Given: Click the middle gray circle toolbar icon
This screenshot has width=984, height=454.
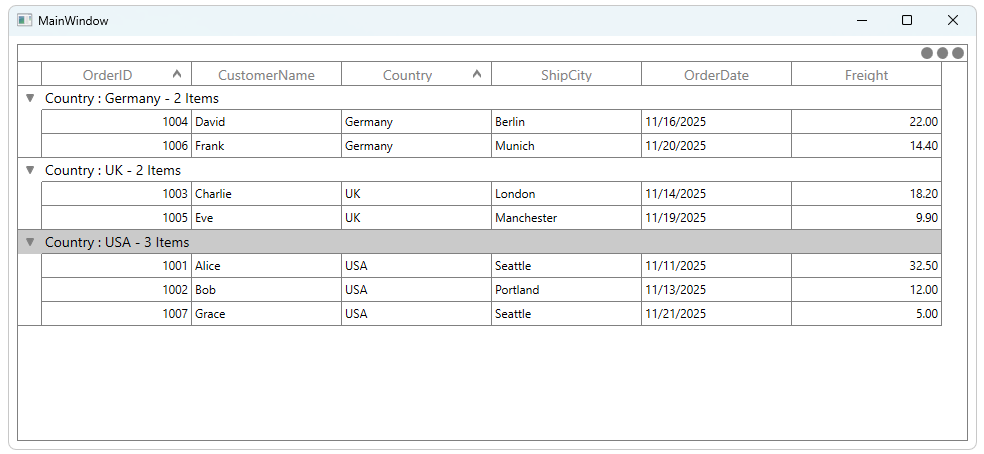Looking at the screenshot, I should (x=943, y=53).
